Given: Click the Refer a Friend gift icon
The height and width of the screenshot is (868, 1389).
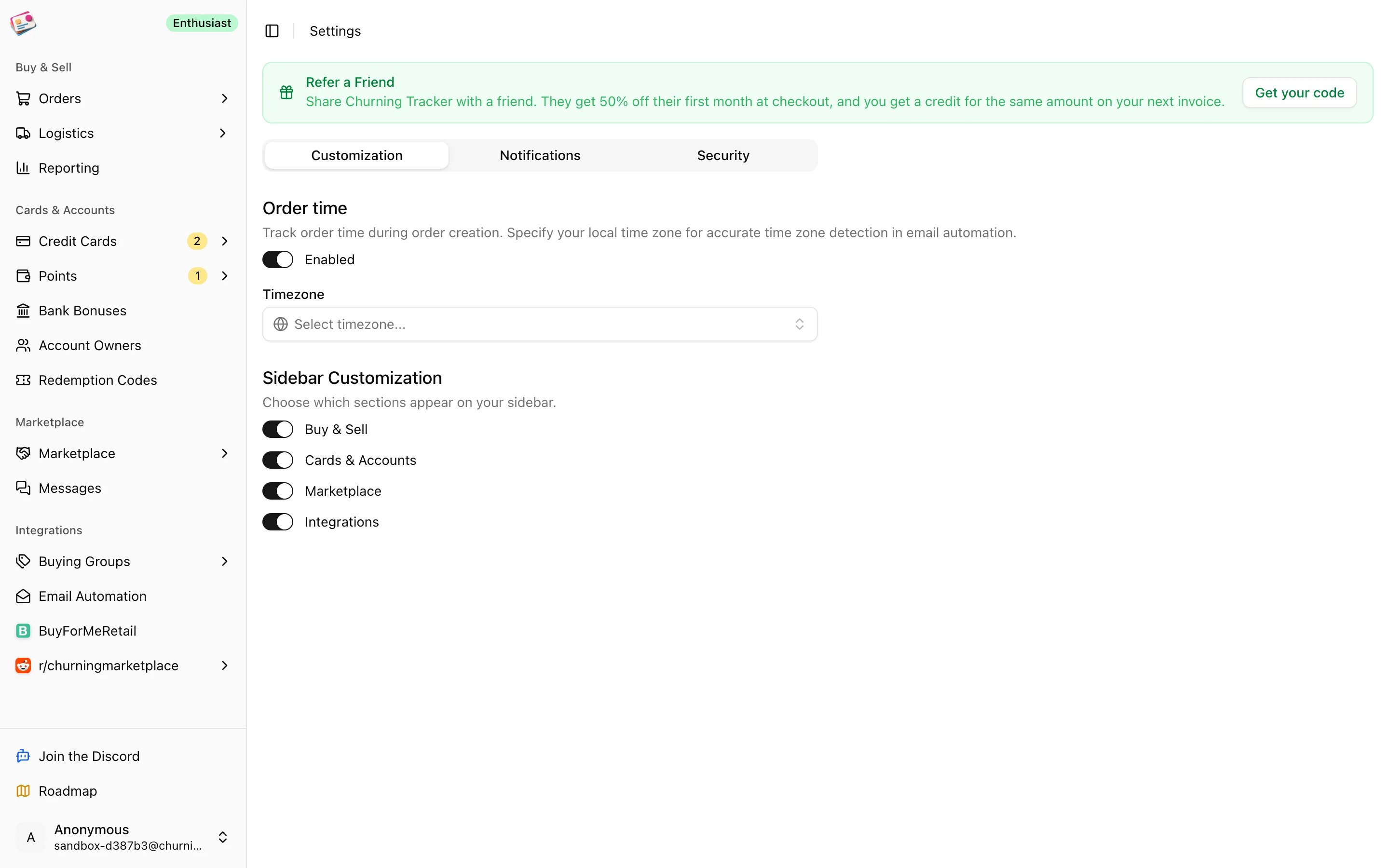Looking at the screenshot, I should pos(286,92).
